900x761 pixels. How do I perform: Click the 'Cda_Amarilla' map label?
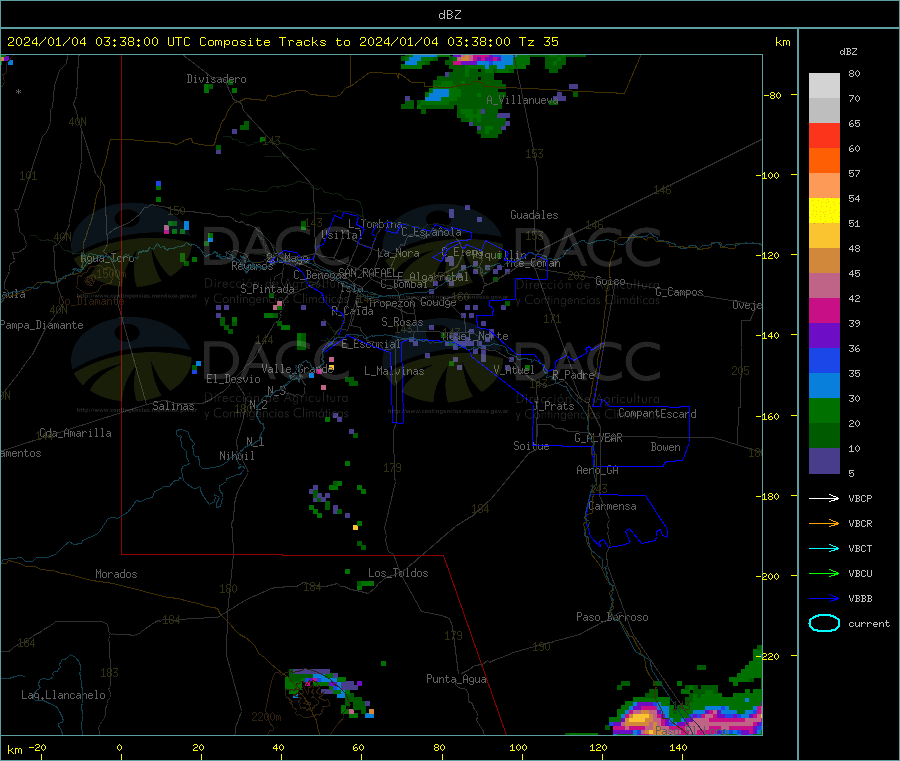click(x=75, y=433)
